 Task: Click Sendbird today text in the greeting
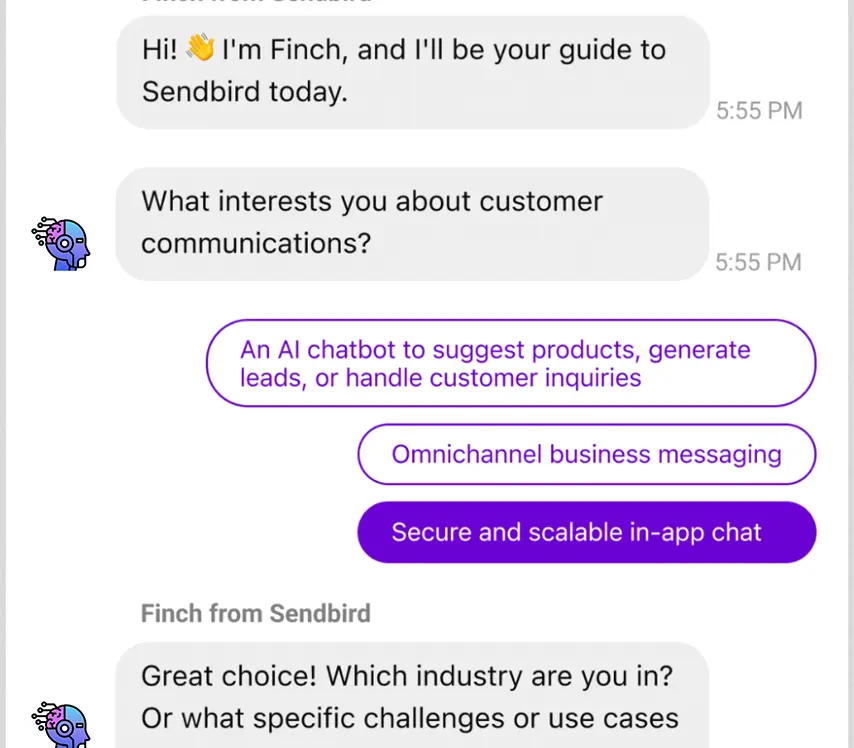coord(244,91)
